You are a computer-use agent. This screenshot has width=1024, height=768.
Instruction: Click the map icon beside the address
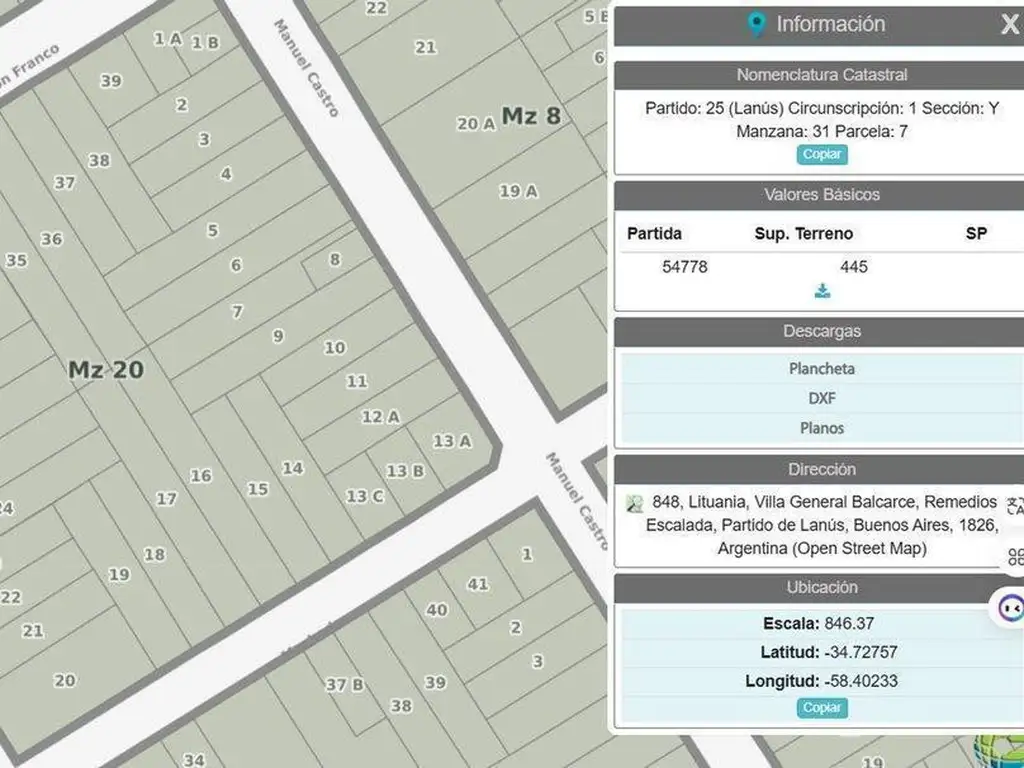coord(634,503)
